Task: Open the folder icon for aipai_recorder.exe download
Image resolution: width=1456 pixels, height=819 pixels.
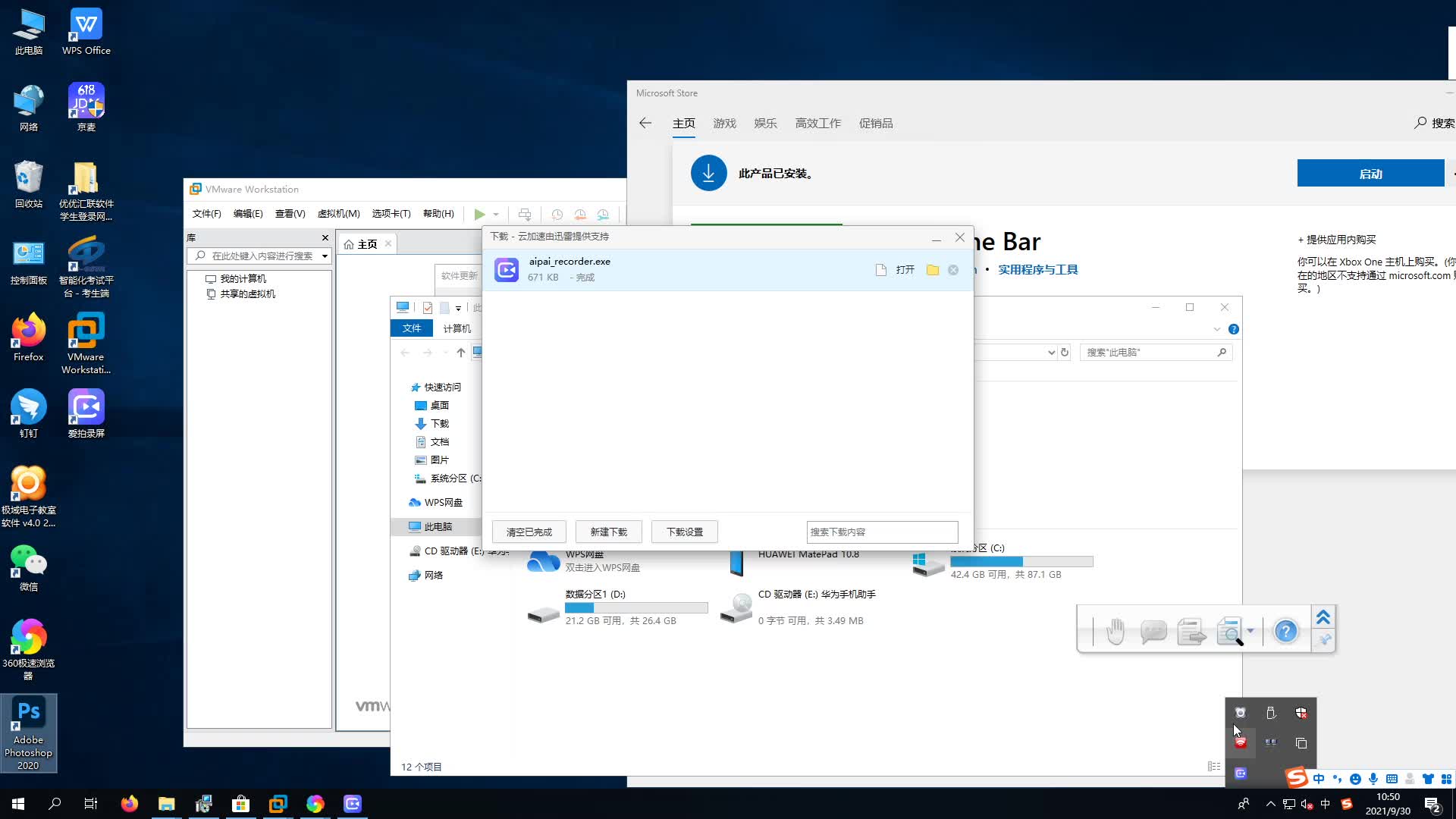Action: click(933, 270)
